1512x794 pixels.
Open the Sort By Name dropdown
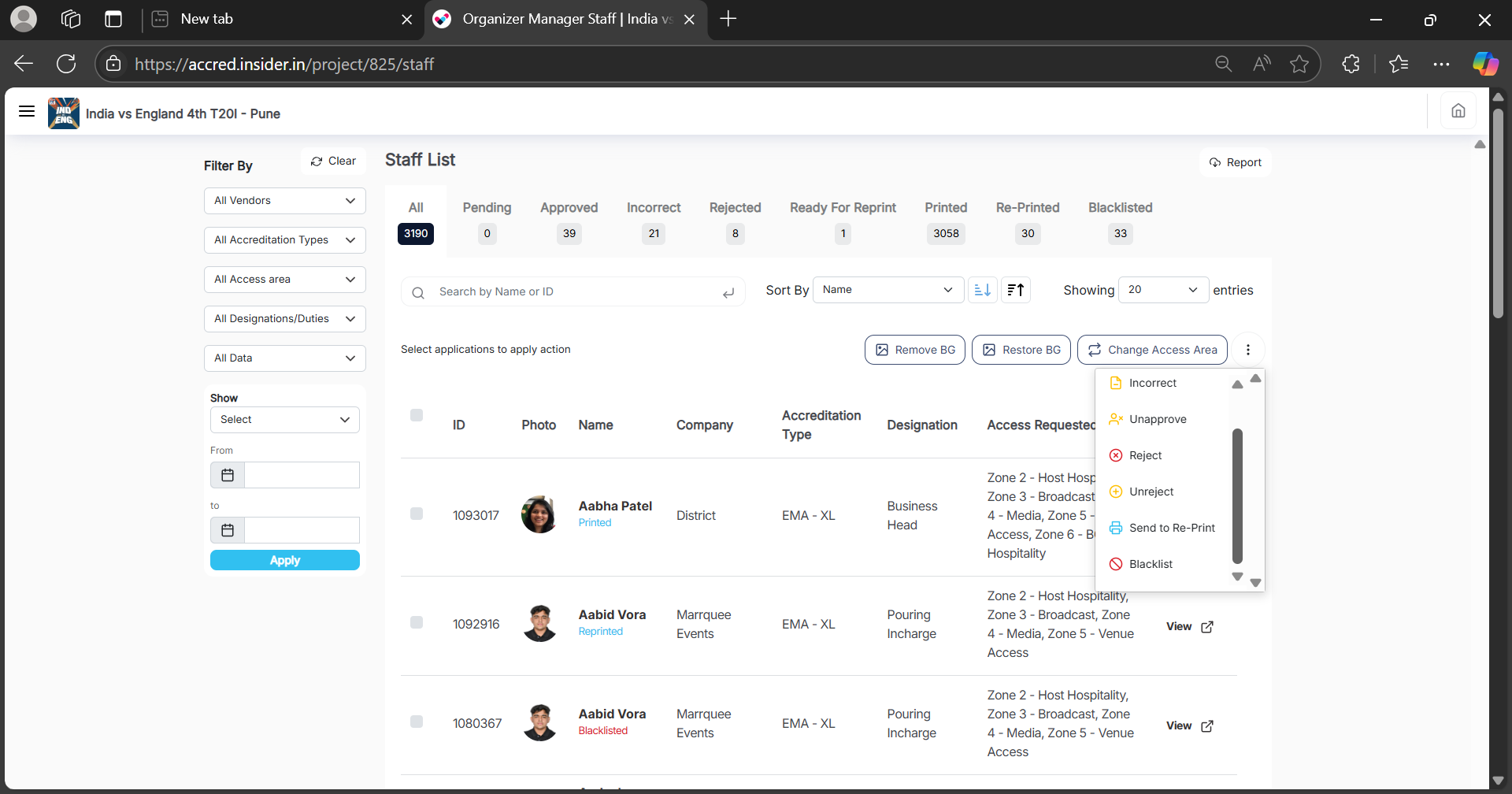click(x=888, y=290)
